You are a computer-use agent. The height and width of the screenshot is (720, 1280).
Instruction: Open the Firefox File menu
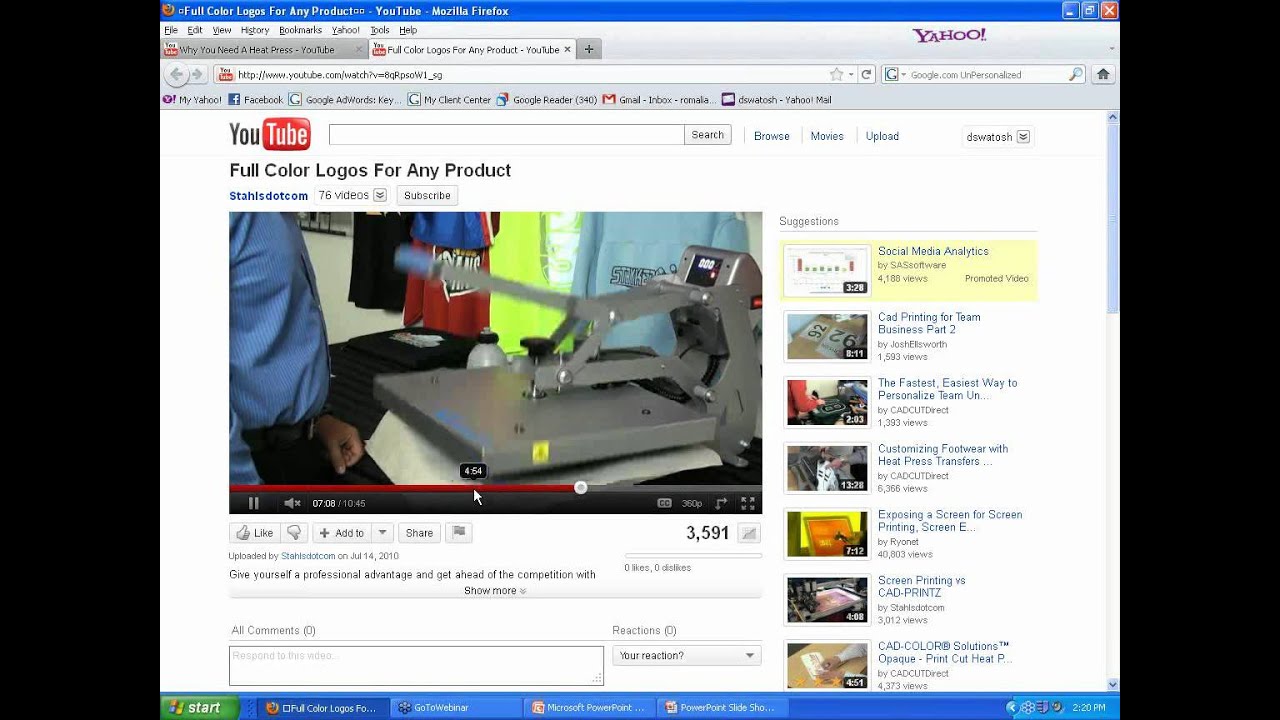[x=171, y=30]
